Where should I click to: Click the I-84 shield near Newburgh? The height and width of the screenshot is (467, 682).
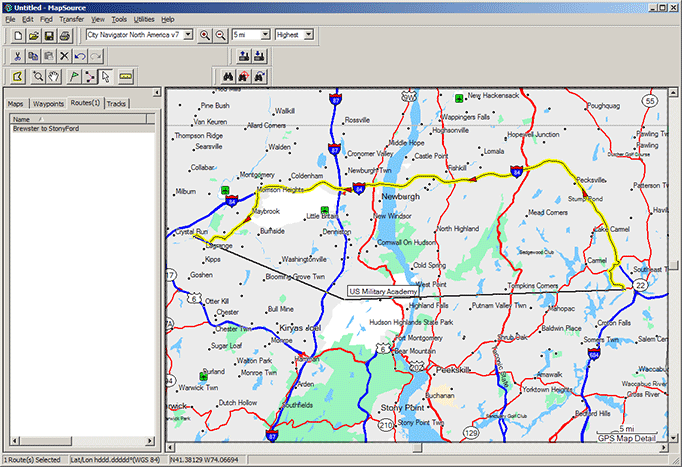pyautogui.click(x=359, y=189)
